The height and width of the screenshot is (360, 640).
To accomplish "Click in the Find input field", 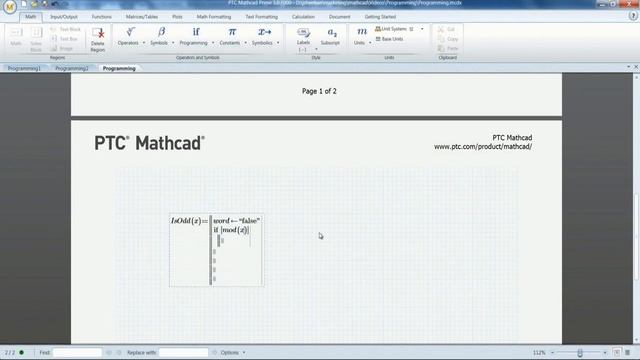I will tap(77, 352).
